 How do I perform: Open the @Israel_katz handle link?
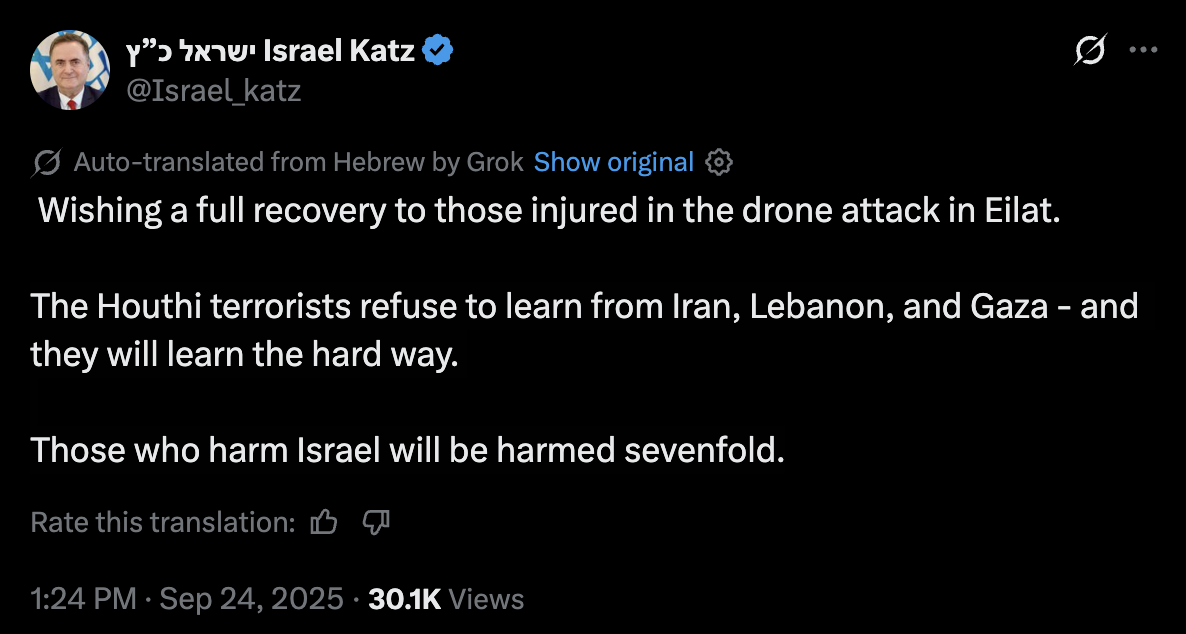[x=213, y=91]
